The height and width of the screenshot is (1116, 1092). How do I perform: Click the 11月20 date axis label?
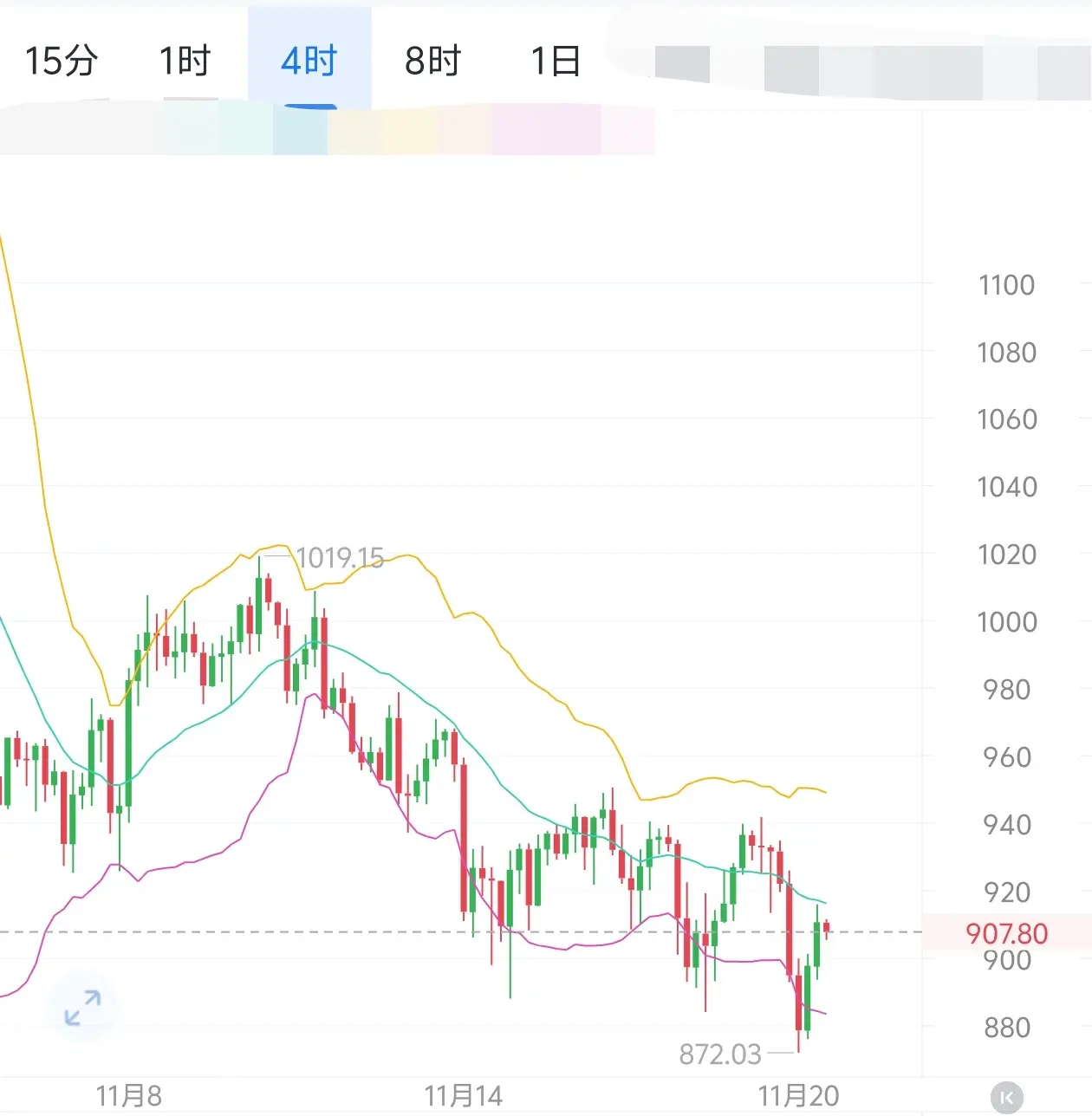[798, 1096]
